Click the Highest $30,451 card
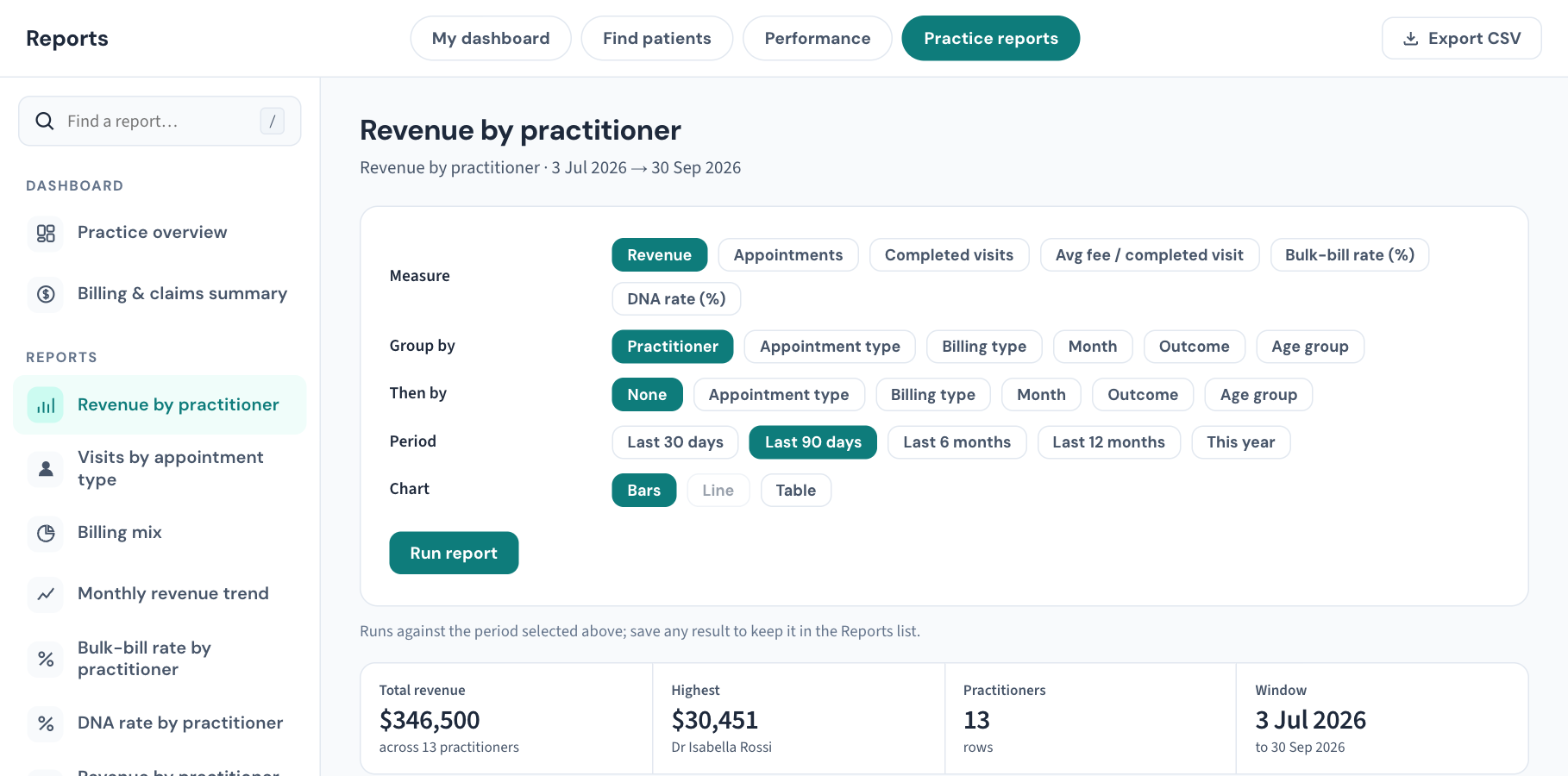This screenshot has height=776, width=1568. click(799, 718)
